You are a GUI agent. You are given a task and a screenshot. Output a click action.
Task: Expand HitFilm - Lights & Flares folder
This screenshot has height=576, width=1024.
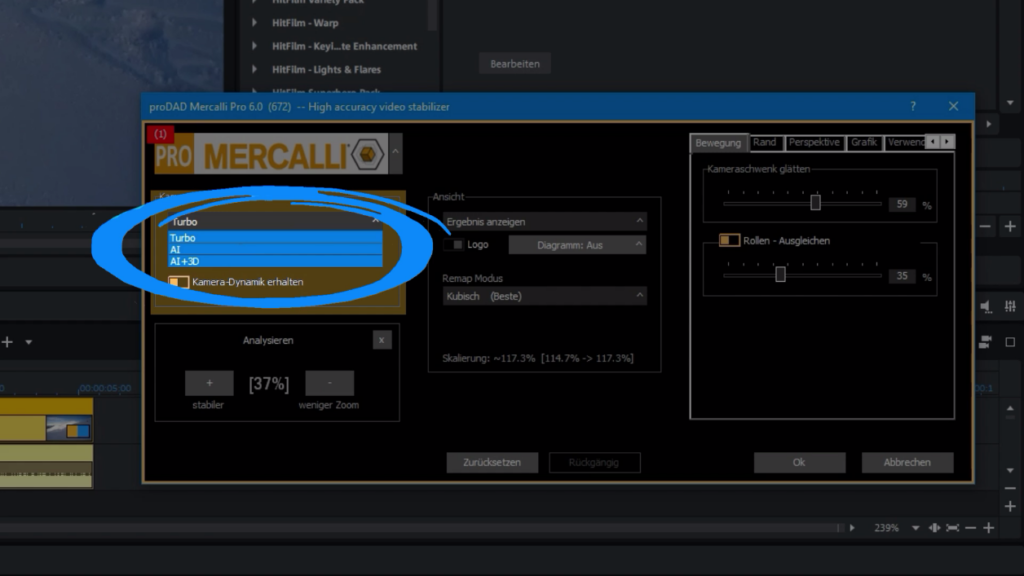click(255, 69)
